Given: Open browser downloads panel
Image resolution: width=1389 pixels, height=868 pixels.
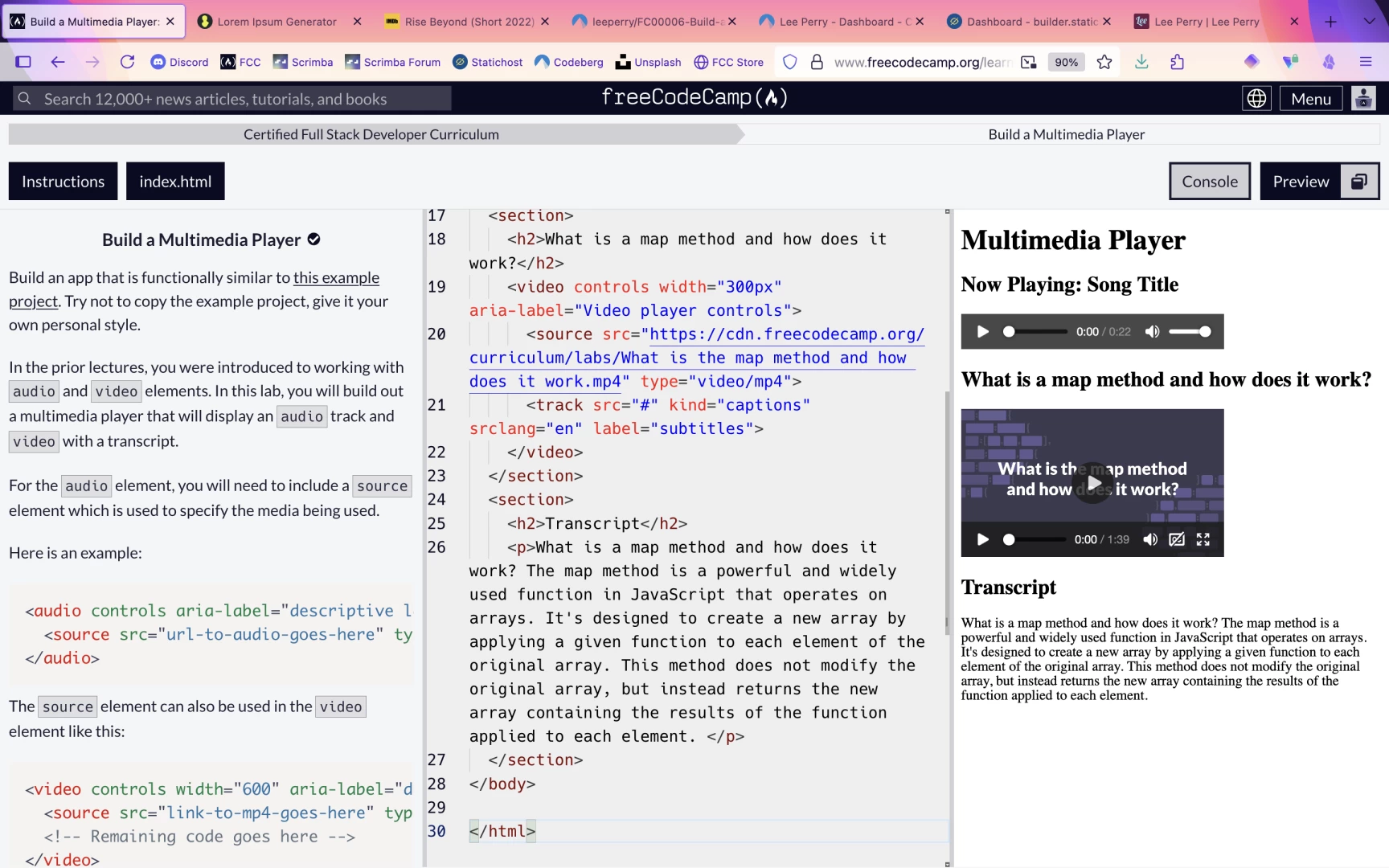Looking at the screenshot, I should pyautogui.click(x=1141, y=62).
